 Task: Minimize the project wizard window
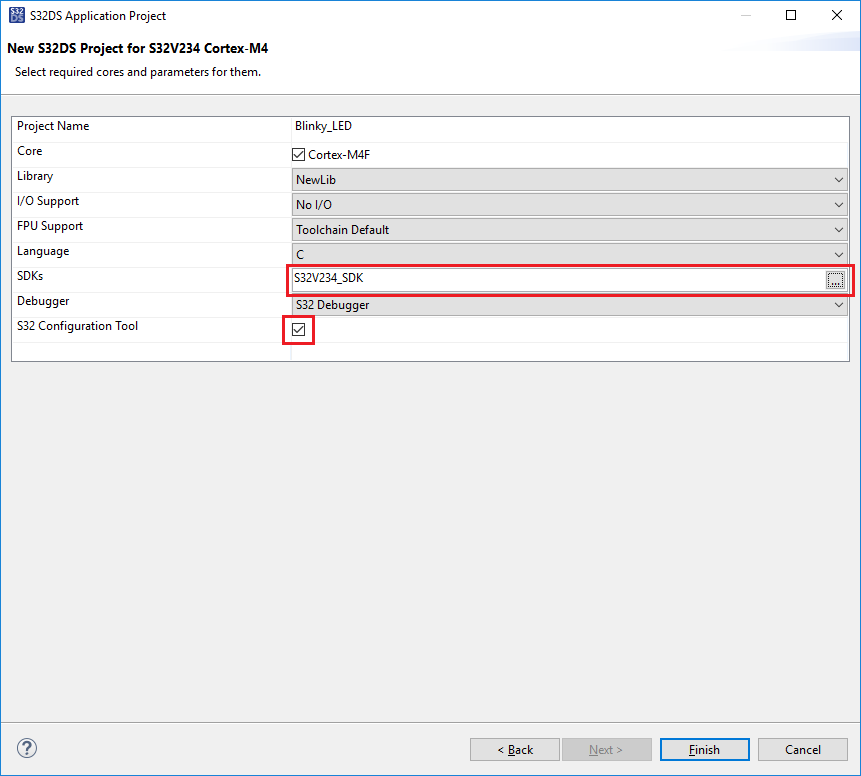pyautogui.click(x=745, y=15)
